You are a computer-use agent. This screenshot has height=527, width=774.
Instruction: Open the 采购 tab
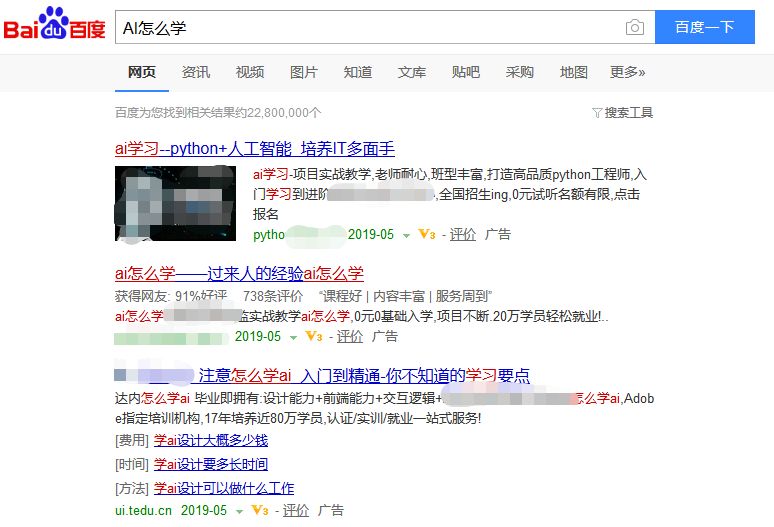click(x=520, y=72)
